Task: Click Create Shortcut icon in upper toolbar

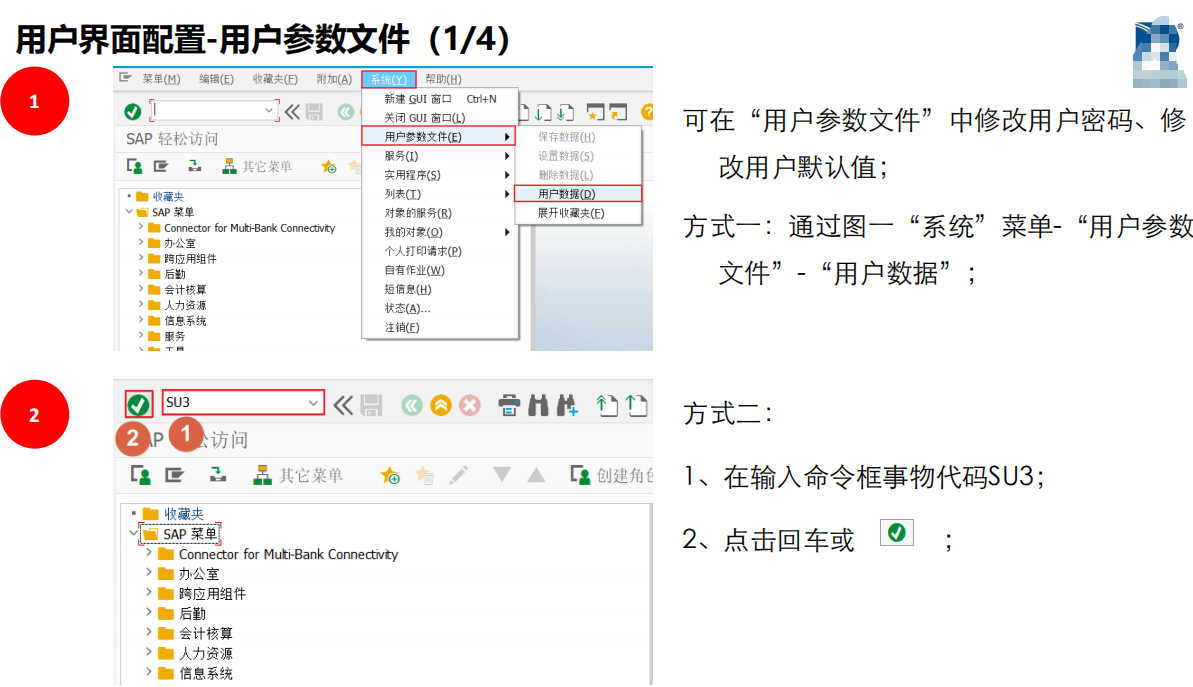Action: tap(619, 113)
